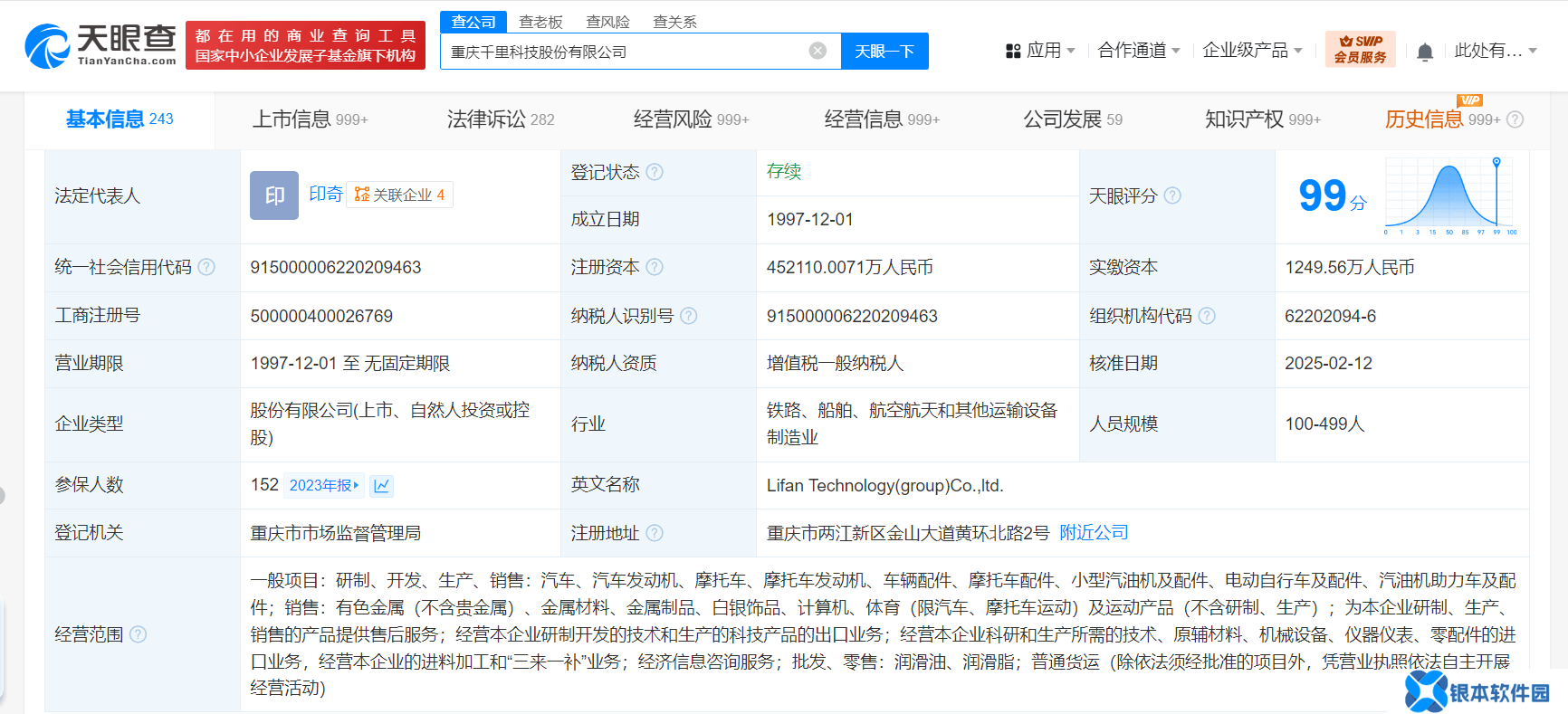Click help icon next to 登记状态

655,172
